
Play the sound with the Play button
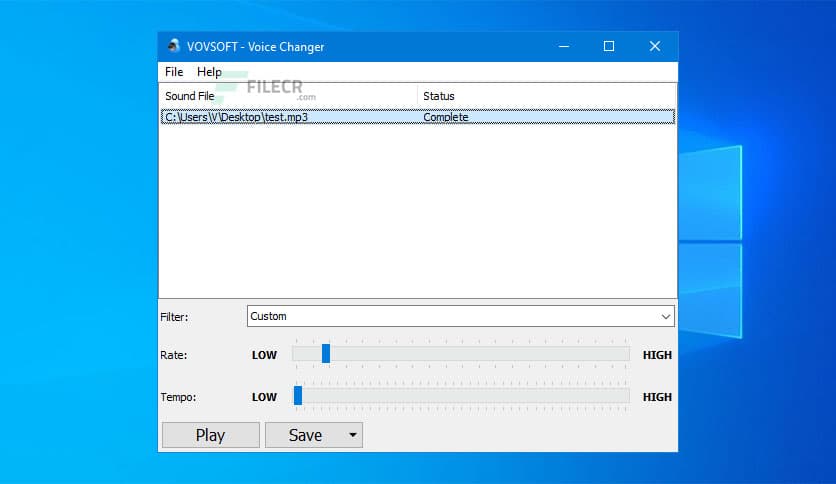[x=211, y=435]
